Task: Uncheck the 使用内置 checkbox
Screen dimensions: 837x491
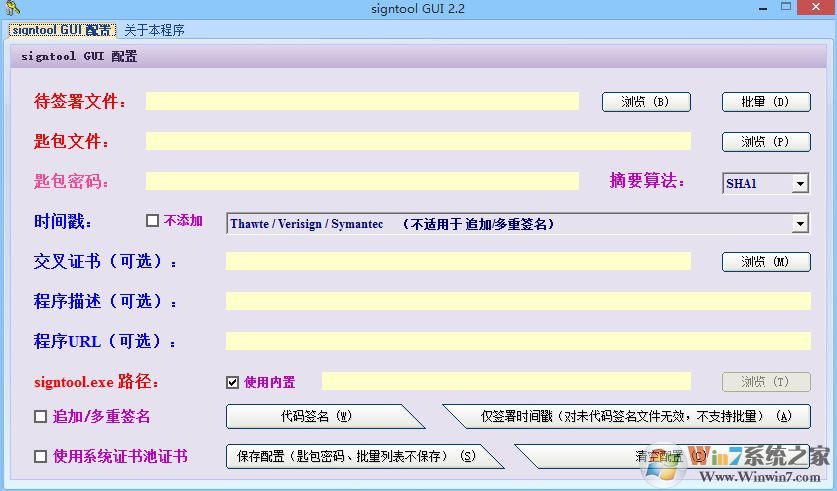Action: [x=233, y=382]
